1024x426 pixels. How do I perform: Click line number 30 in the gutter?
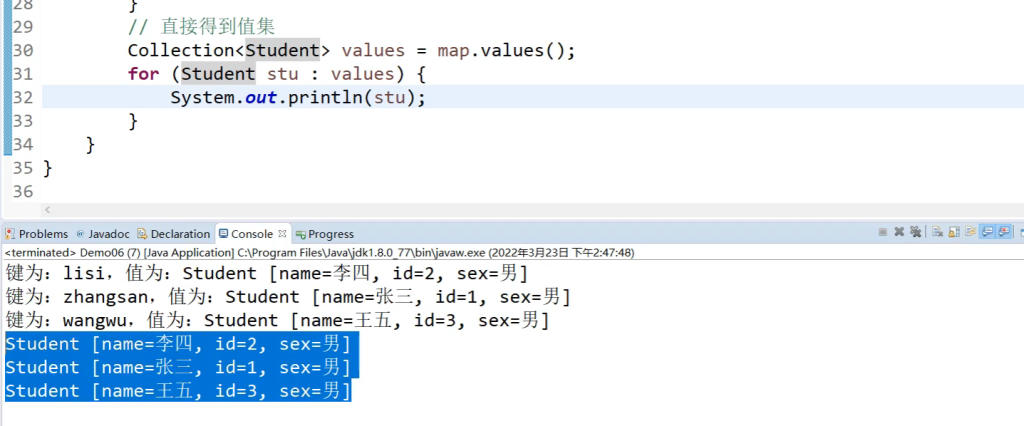(x=22, y=51)
